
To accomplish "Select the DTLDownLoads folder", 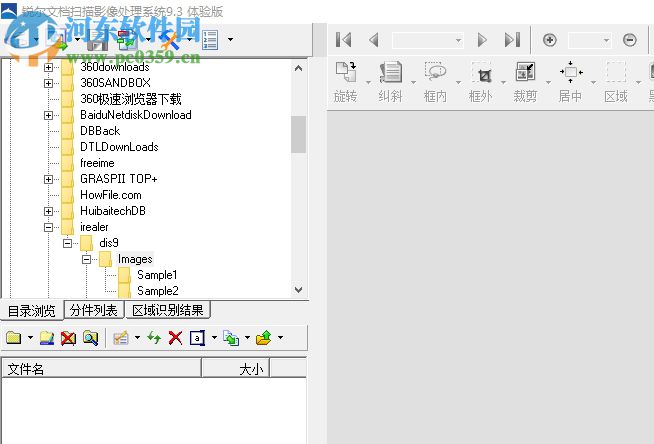I will point(119,147).
